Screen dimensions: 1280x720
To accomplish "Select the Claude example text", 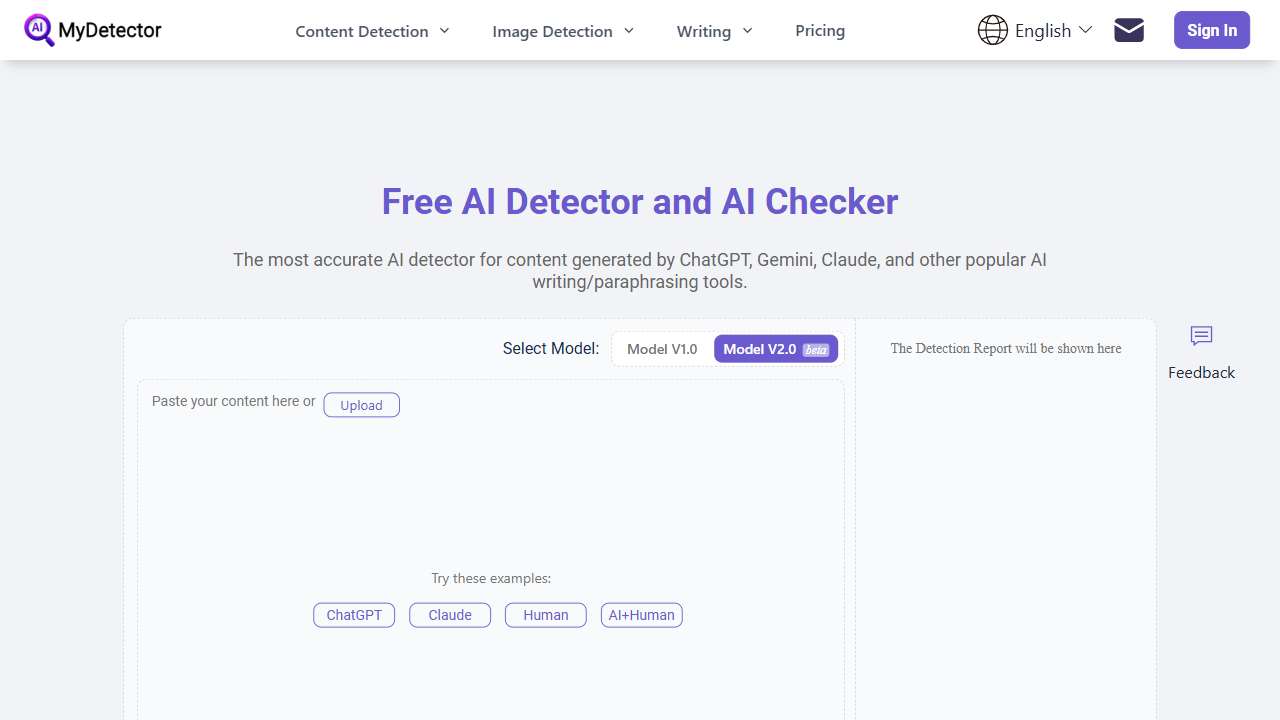I will click(x=449, y=614).
